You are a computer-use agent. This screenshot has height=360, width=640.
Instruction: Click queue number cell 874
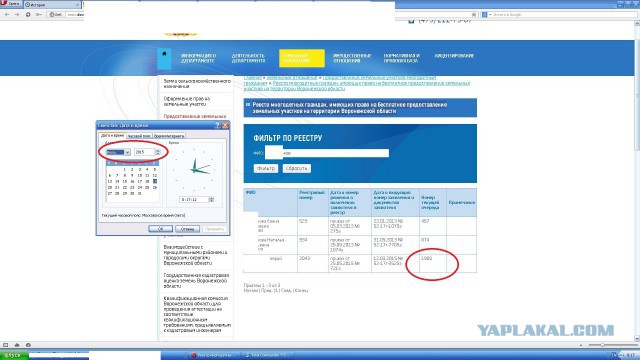tap(433, 245)
